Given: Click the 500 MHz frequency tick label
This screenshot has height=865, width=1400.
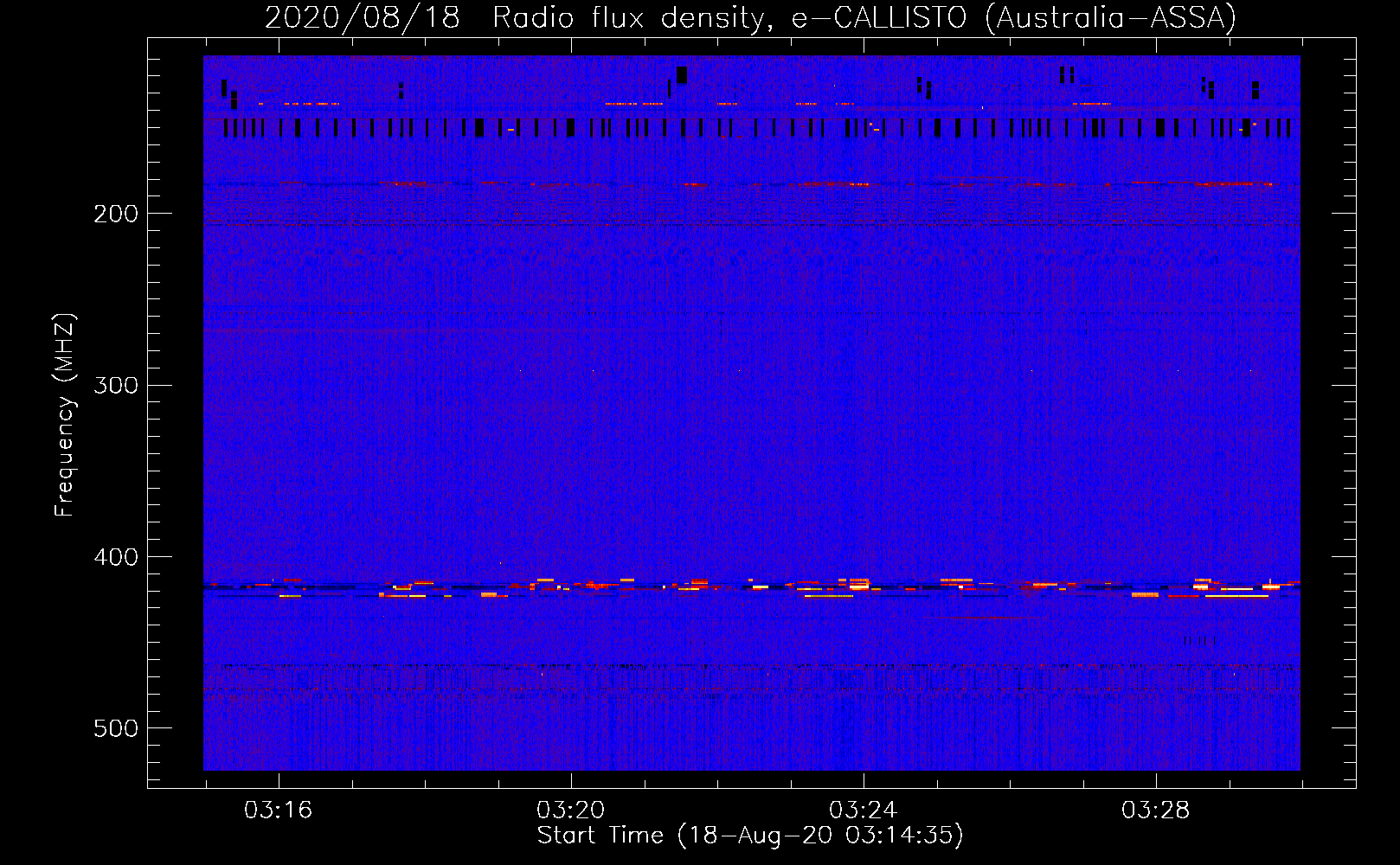Looking at the screenshot, I should [x=116, y=728].
